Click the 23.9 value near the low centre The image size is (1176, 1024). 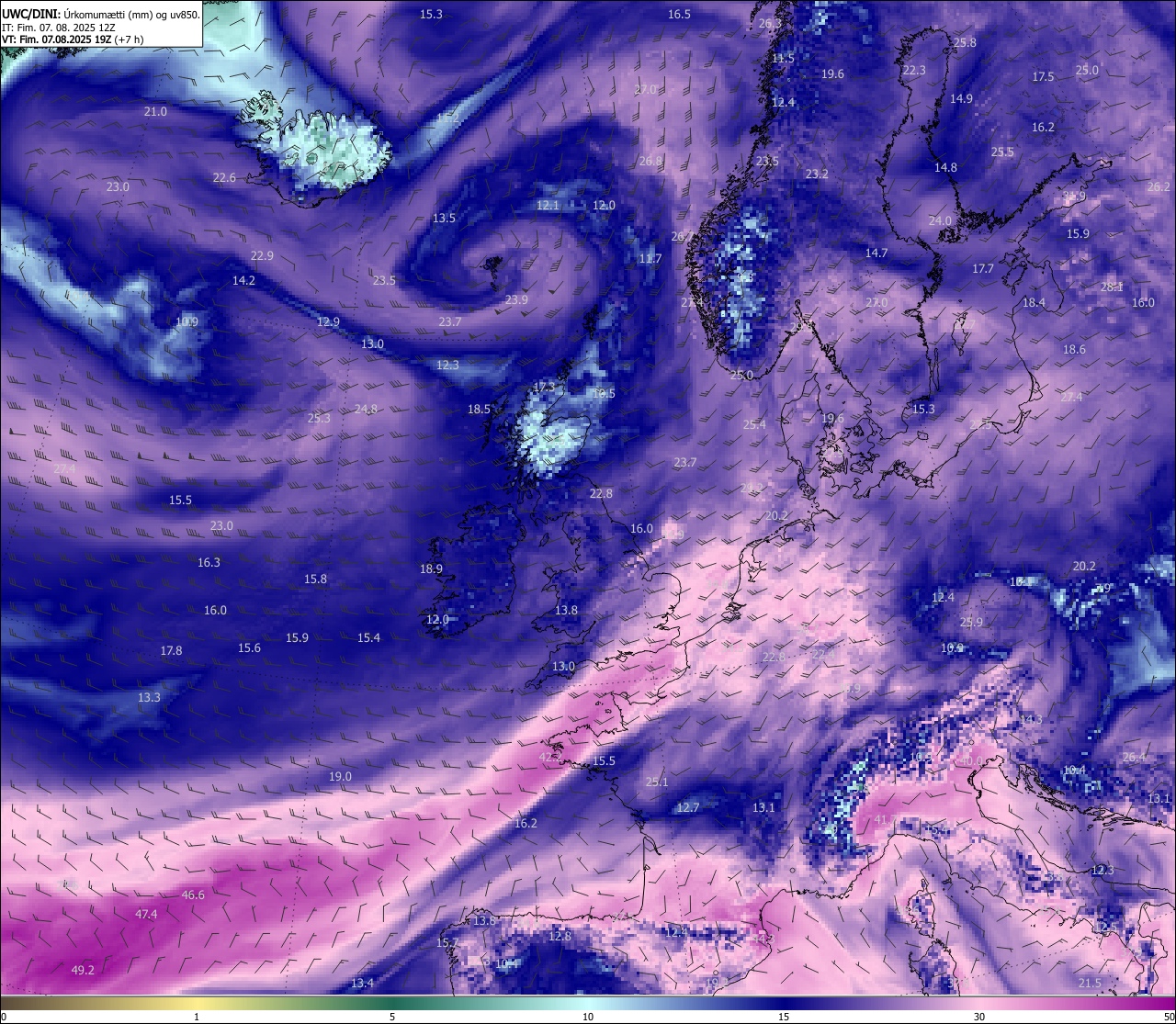[516, 299]
